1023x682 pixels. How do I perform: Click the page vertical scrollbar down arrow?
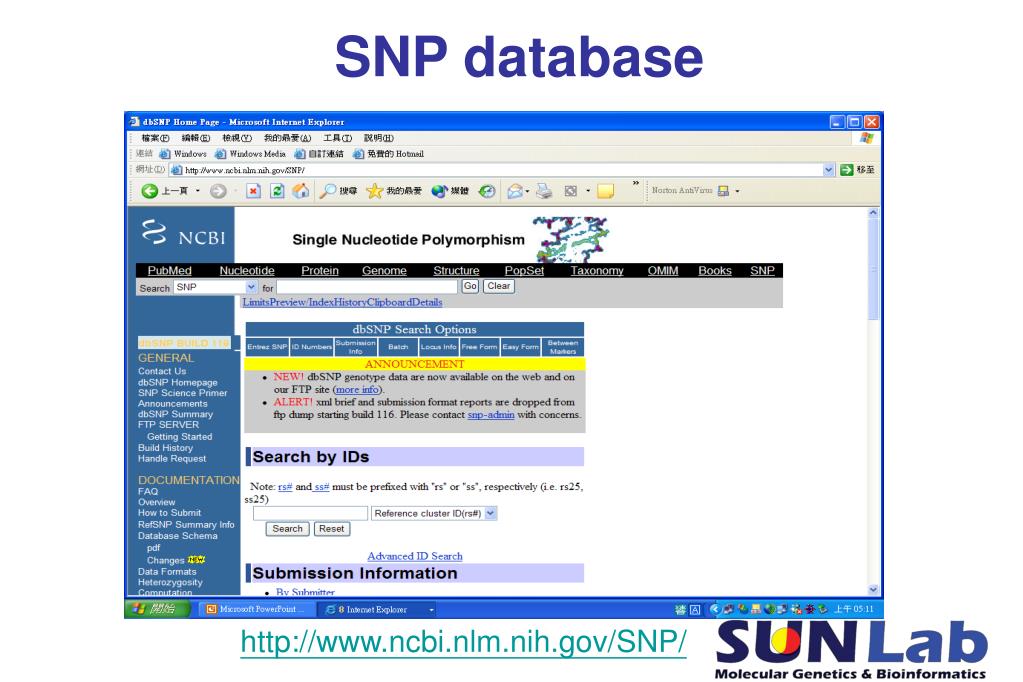pyautogui.click(x=873, y=589)
